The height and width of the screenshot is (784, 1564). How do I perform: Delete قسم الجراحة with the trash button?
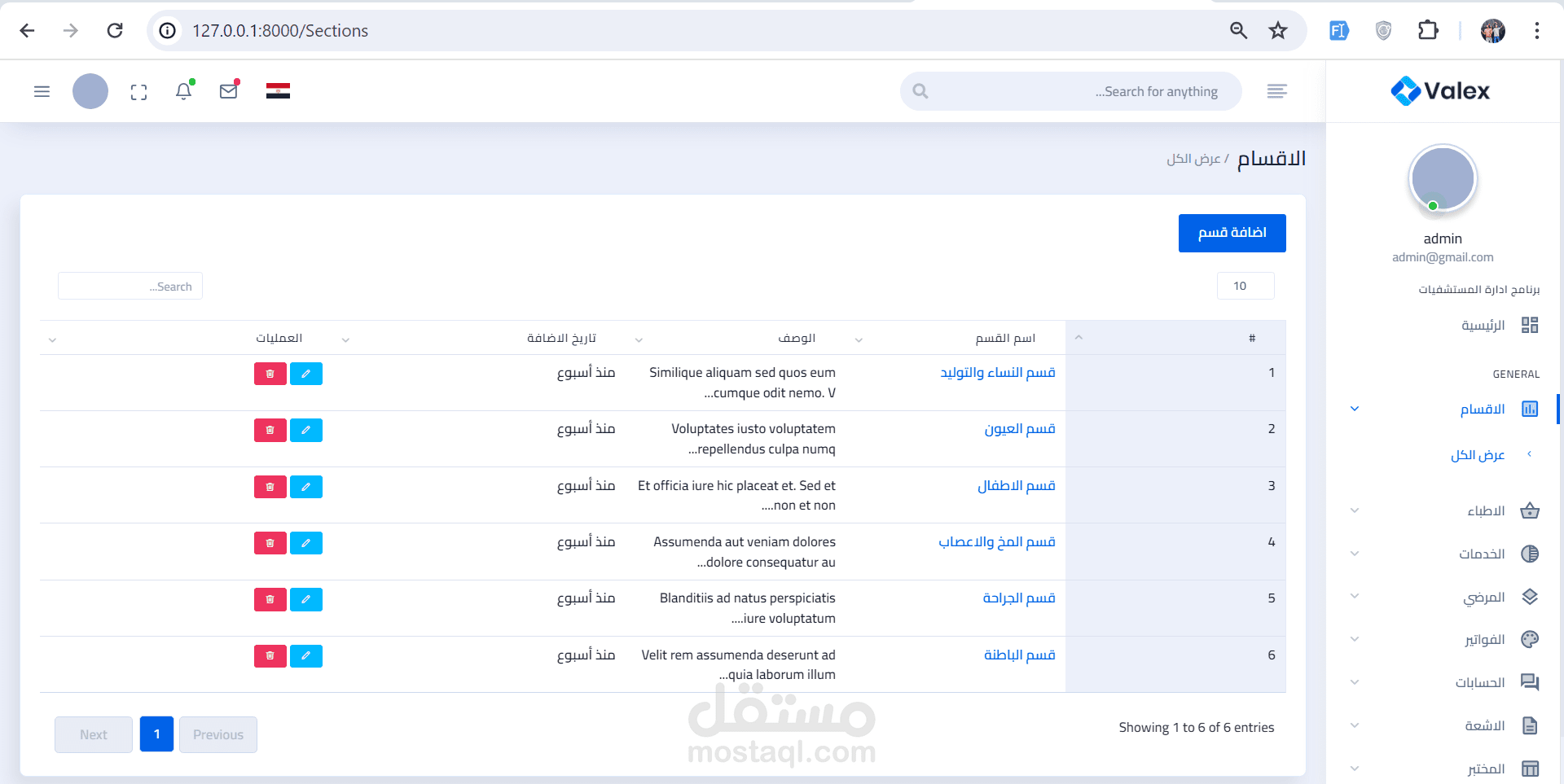click(x=270, y=599)
